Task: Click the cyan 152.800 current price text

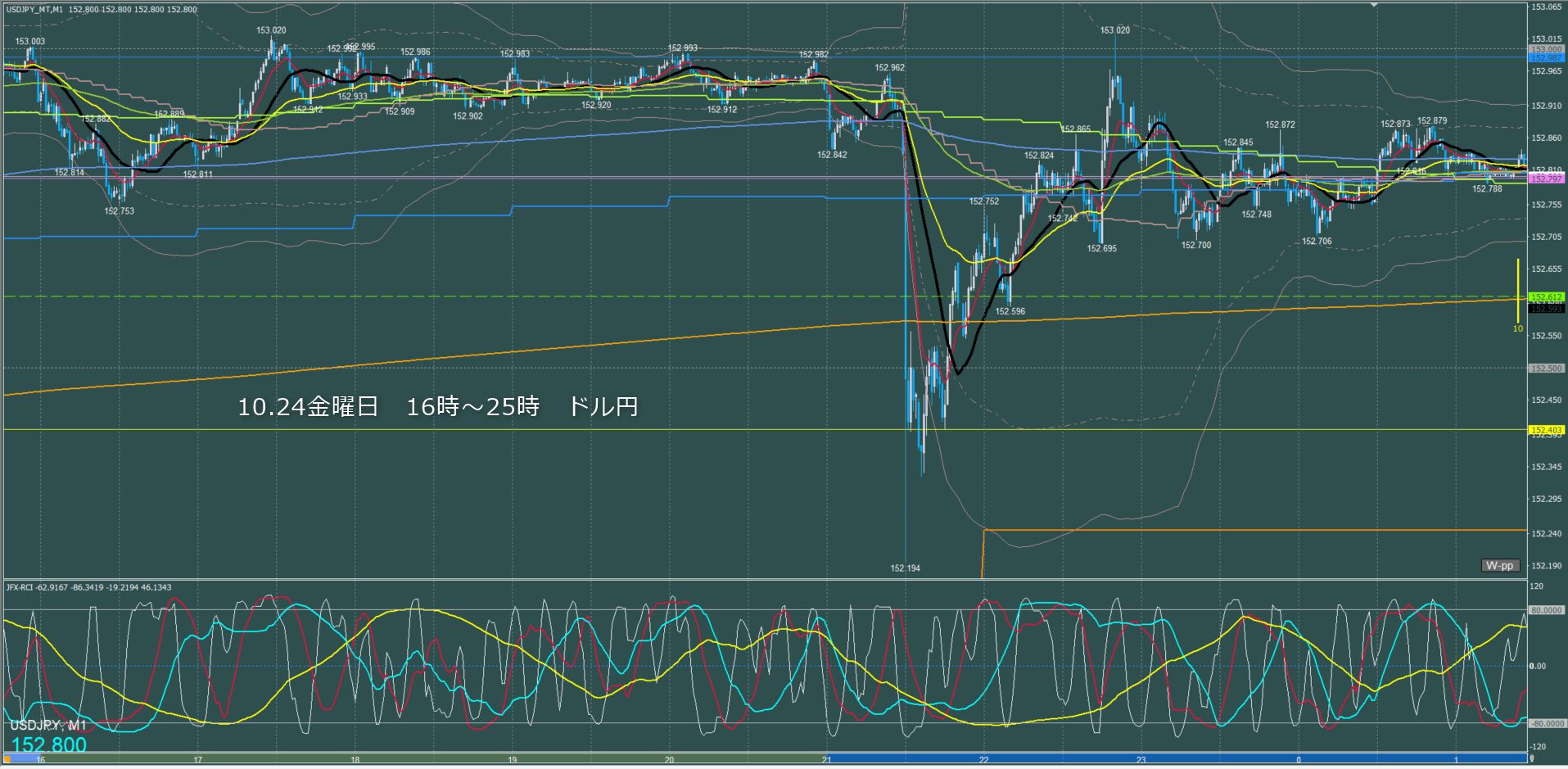Action: click(48, 744)
